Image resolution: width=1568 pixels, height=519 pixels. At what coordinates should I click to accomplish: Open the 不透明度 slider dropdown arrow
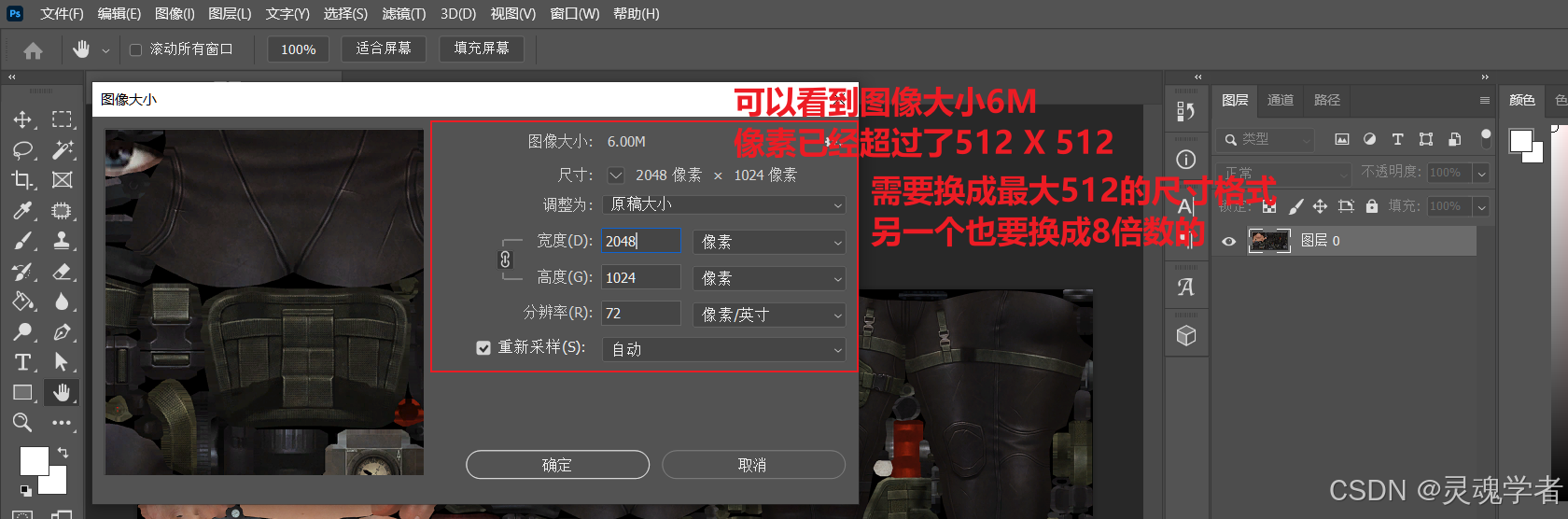coord(1481,173)
